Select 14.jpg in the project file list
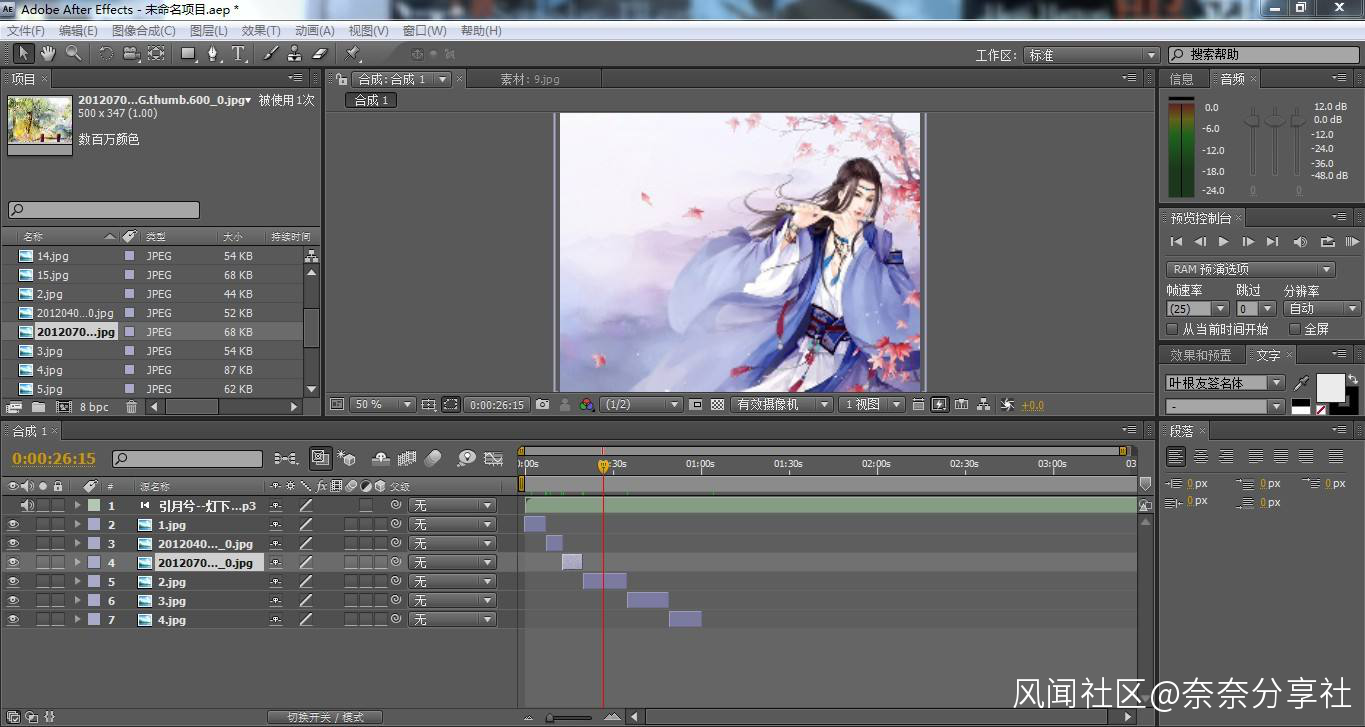Screen dimensions: 1365x727 click(x=53, y=256)
